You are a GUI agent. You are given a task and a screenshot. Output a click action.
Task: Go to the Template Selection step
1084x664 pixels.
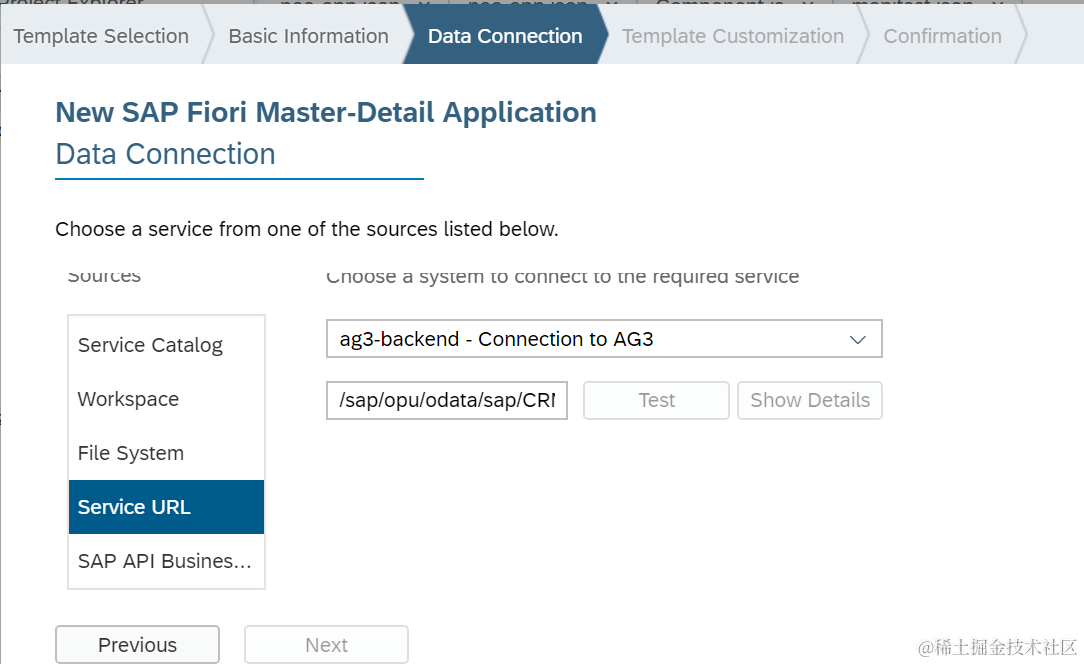101,35
